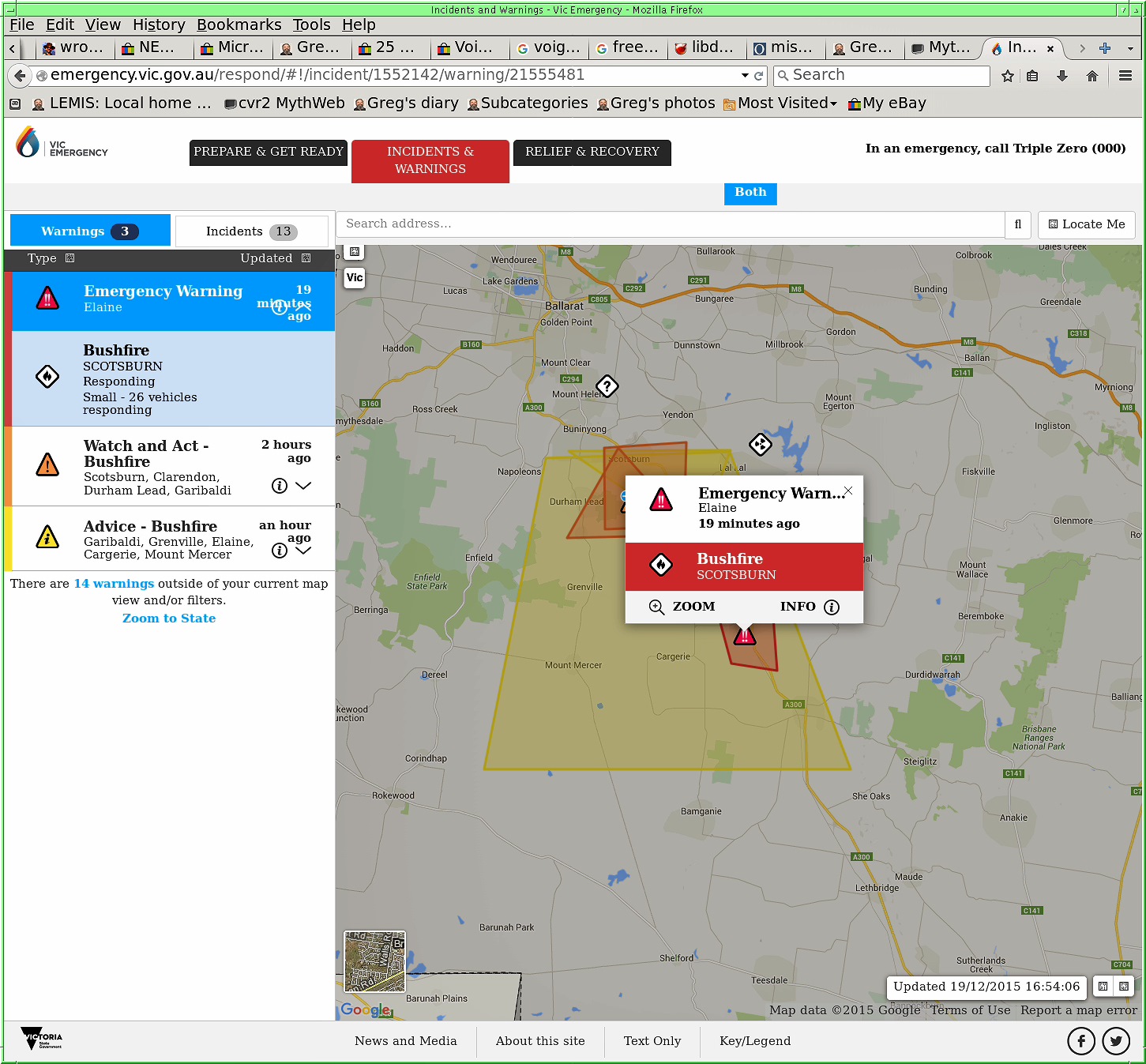The image size is (1146, 1064).
Task: Click the Locate Me button
Action: [1086, 224]
